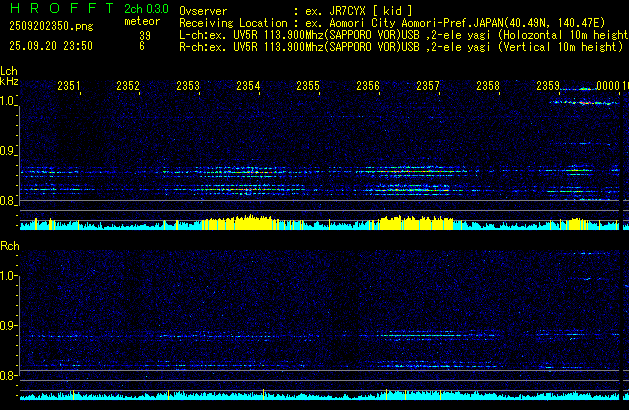629x410 pixels.
Task: Click the 2ch 0.3.0 version label
Action: click(x=145, y=8)
